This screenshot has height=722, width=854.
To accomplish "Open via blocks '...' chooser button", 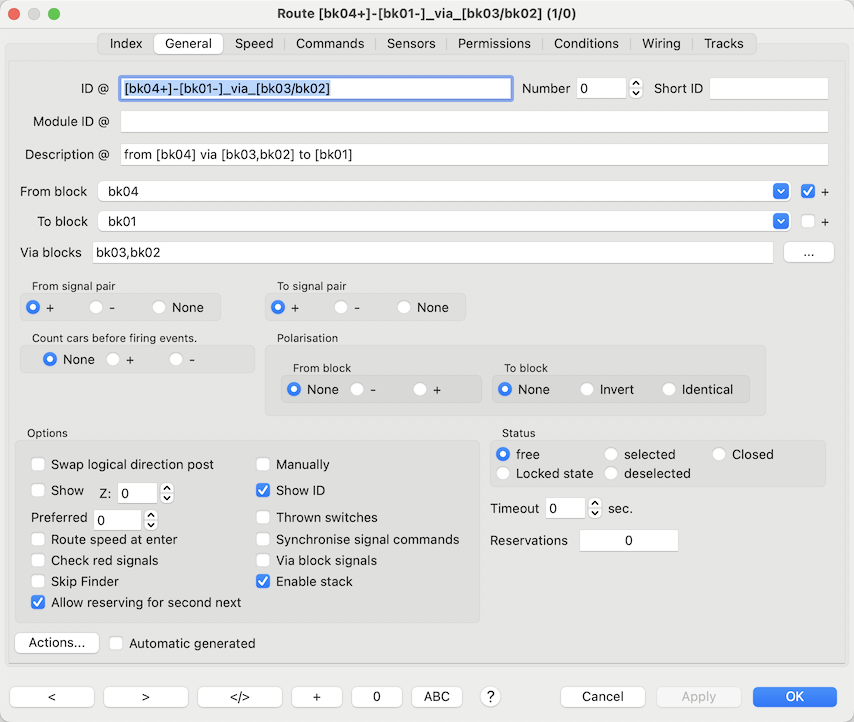I will coord(808,253).
